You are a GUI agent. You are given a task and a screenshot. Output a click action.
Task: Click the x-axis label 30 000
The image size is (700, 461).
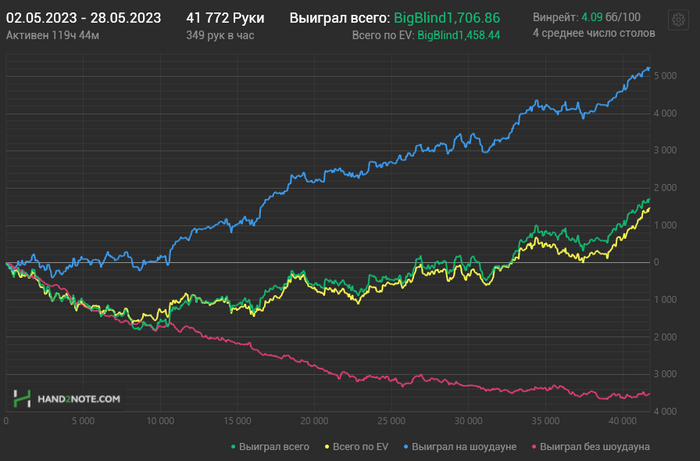468,421
